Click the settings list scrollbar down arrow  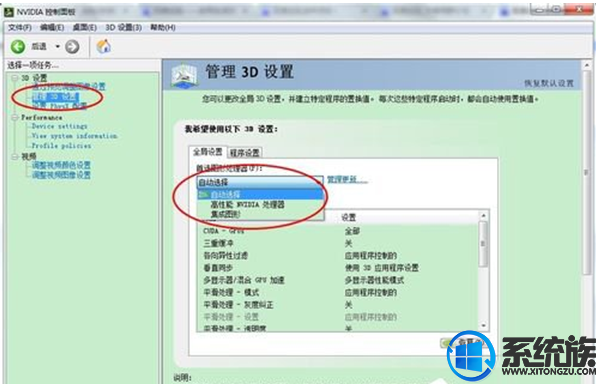click(483, 326)
